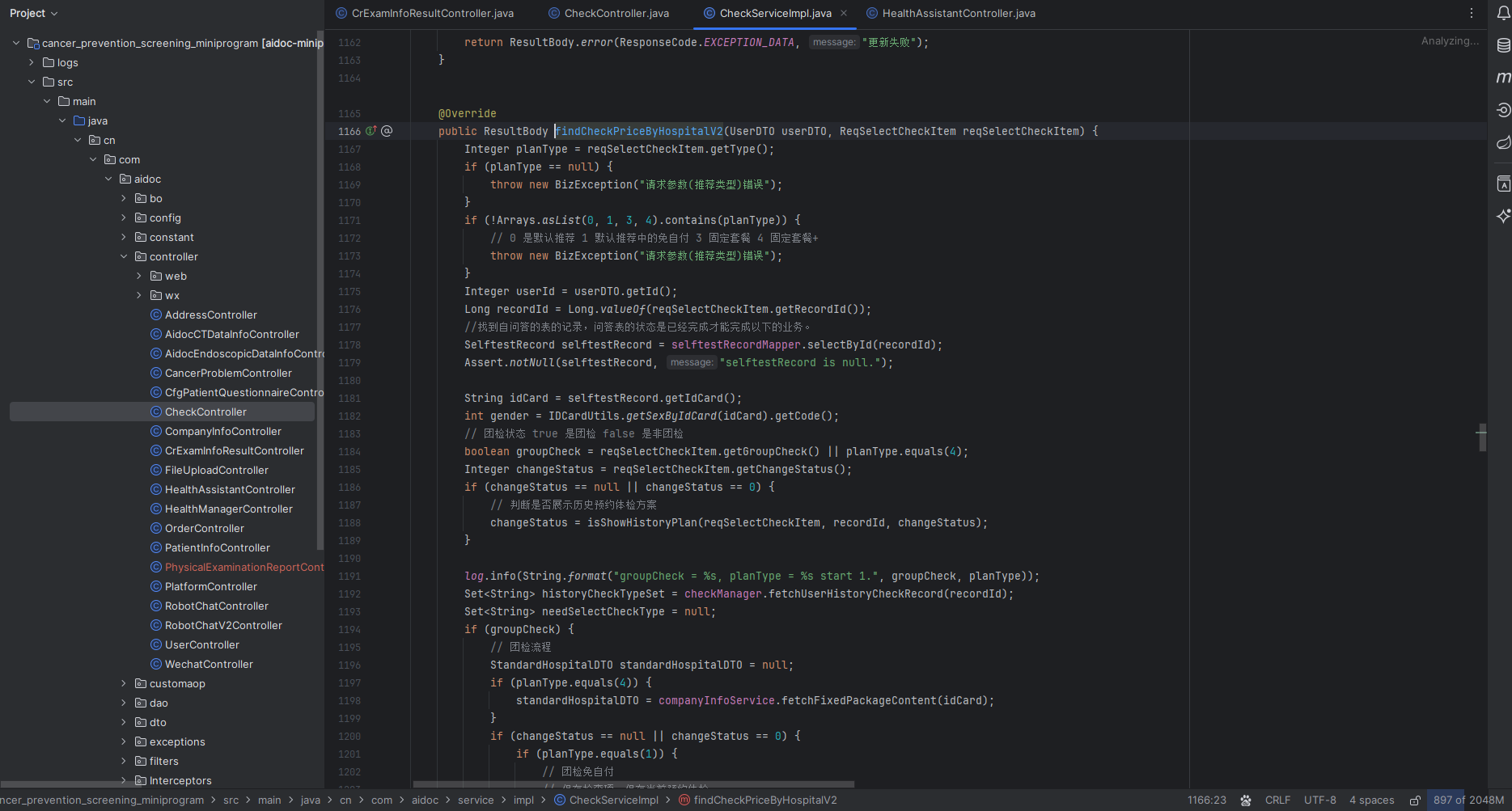Toggle the read-only lock icon in status bar
Screen dimensions: 1512x811
pos(1415,800)
